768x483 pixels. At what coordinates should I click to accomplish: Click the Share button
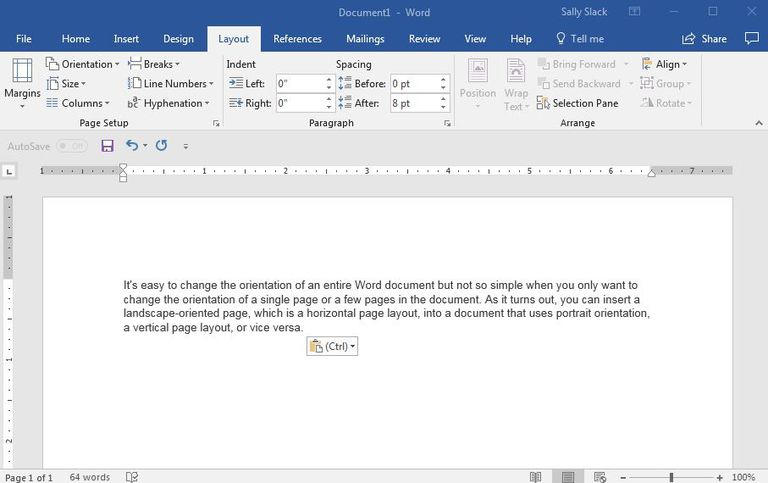point(704,39)
